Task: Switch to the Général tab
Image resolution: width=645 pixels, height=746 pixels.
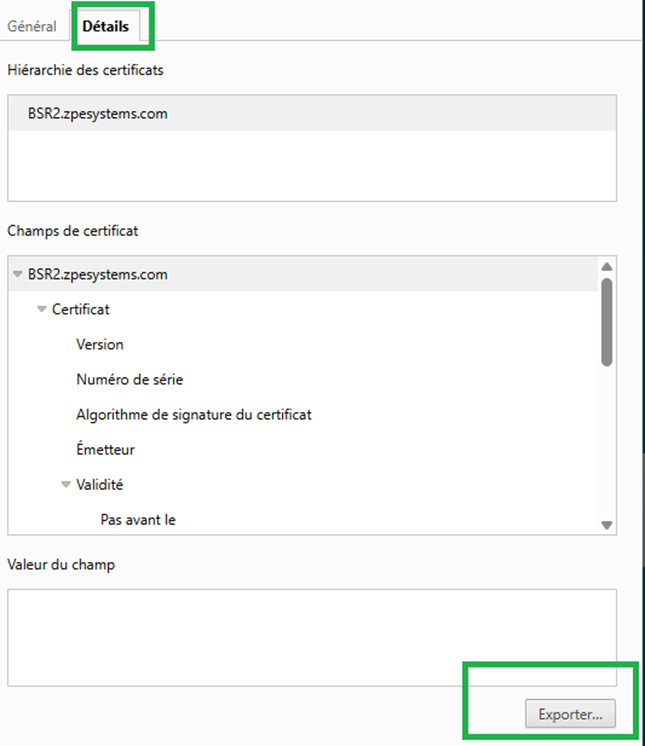Action: point(32,26)
